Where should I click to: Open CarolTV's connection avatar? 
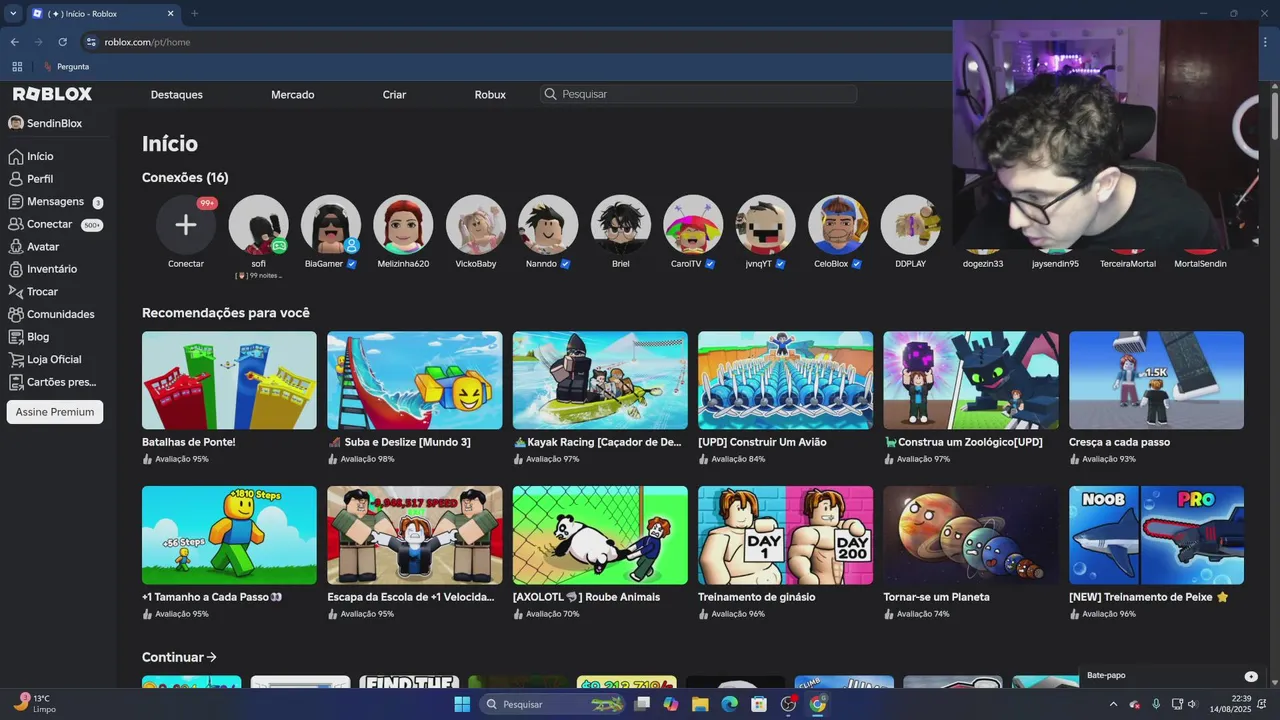(693, 224)
